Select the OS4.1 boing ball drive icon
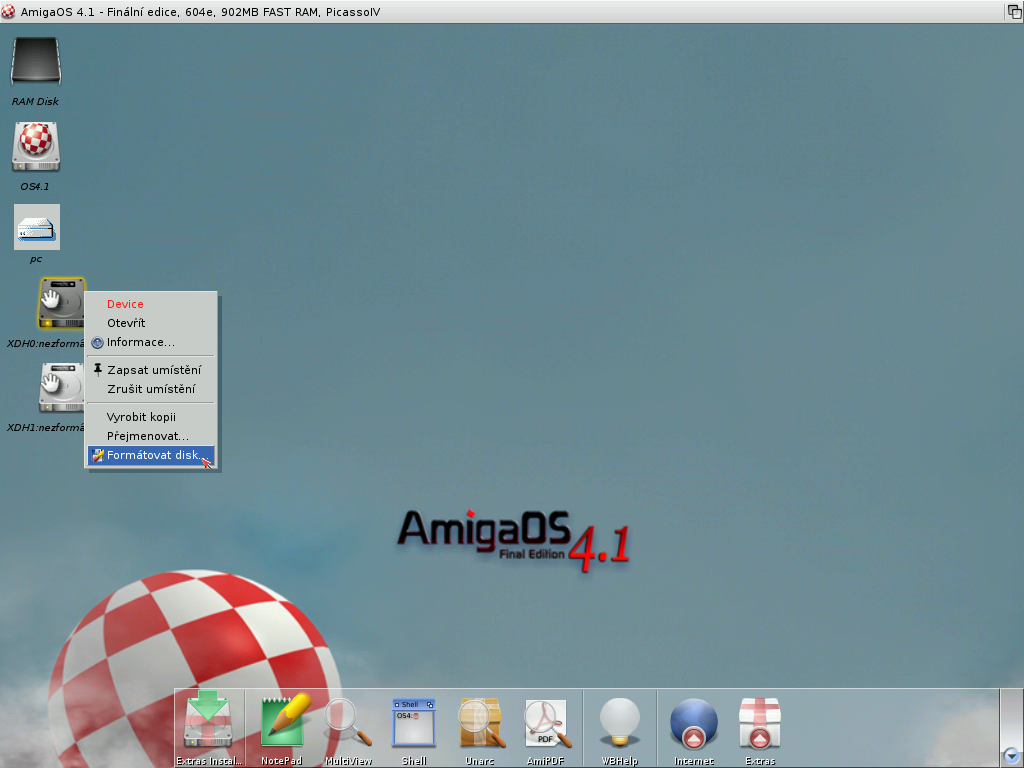The width and height of the screenshot is (1024, 768). 36,147
